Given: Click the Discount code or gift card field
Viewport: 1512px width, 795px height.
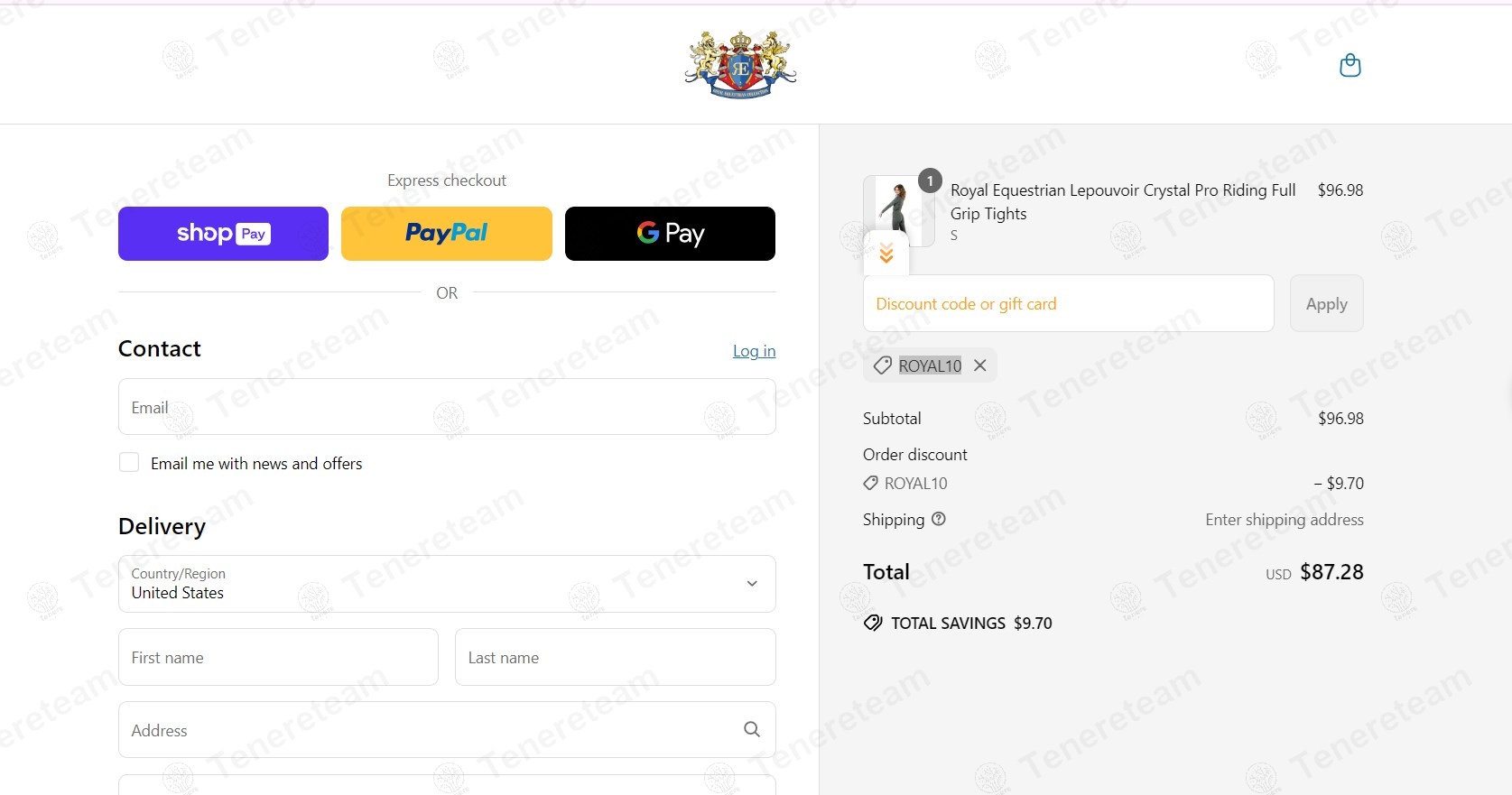Looking at the screenshot, I should [x=1069, y=303].
